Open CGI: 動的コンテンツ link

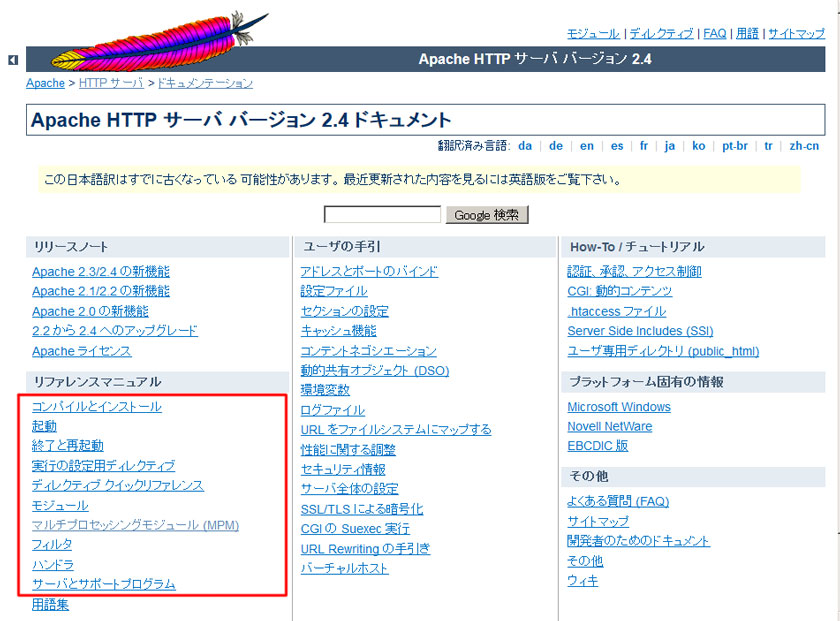(x=619, y=291)
